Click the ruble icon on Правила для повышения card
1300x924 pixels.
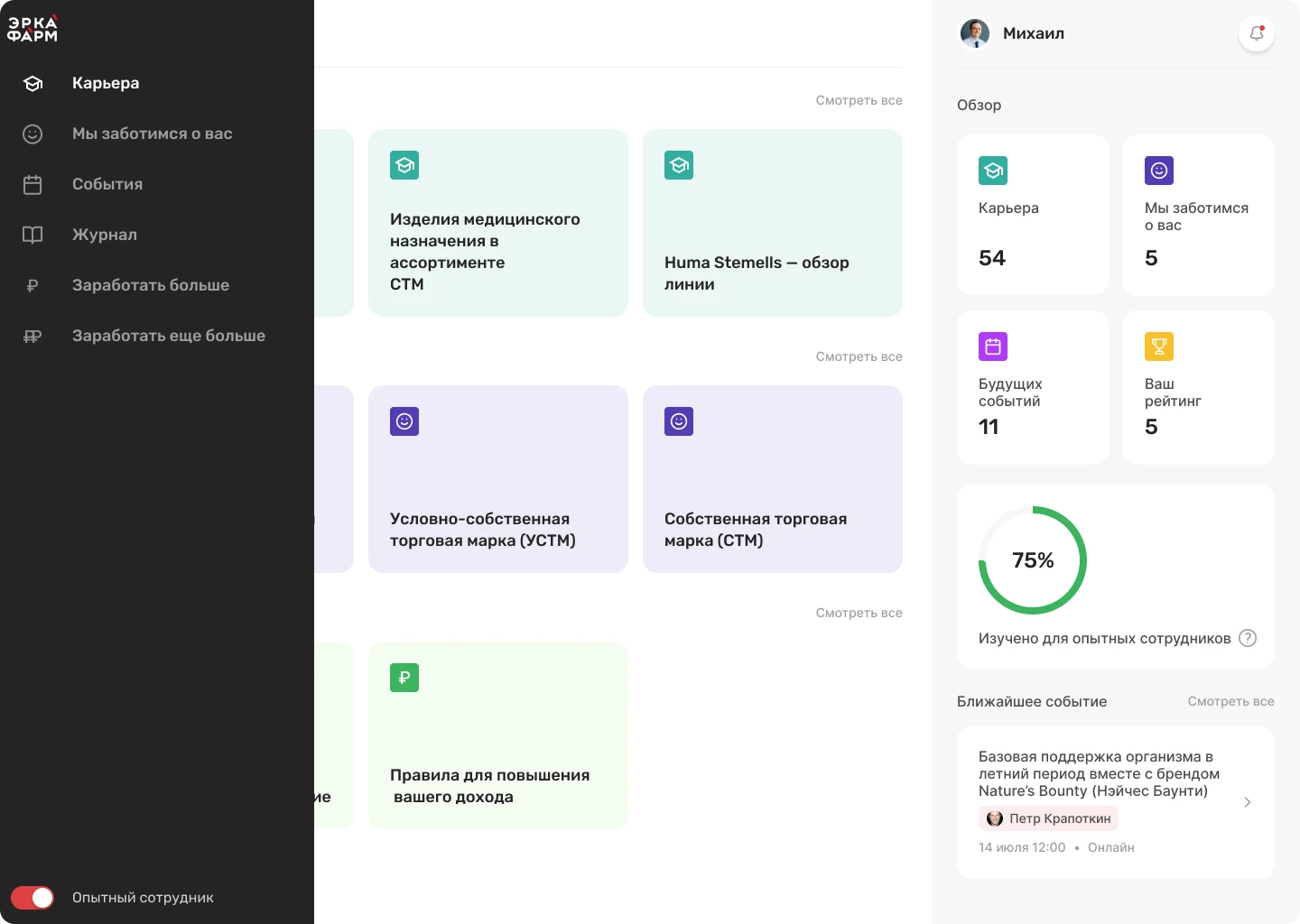[404, 678]
